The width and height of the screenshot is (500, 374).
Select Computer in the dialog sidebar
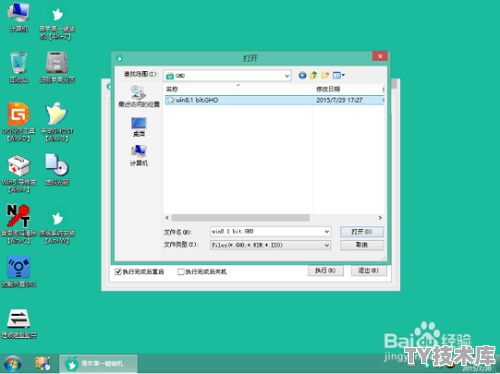pos(139,155)
